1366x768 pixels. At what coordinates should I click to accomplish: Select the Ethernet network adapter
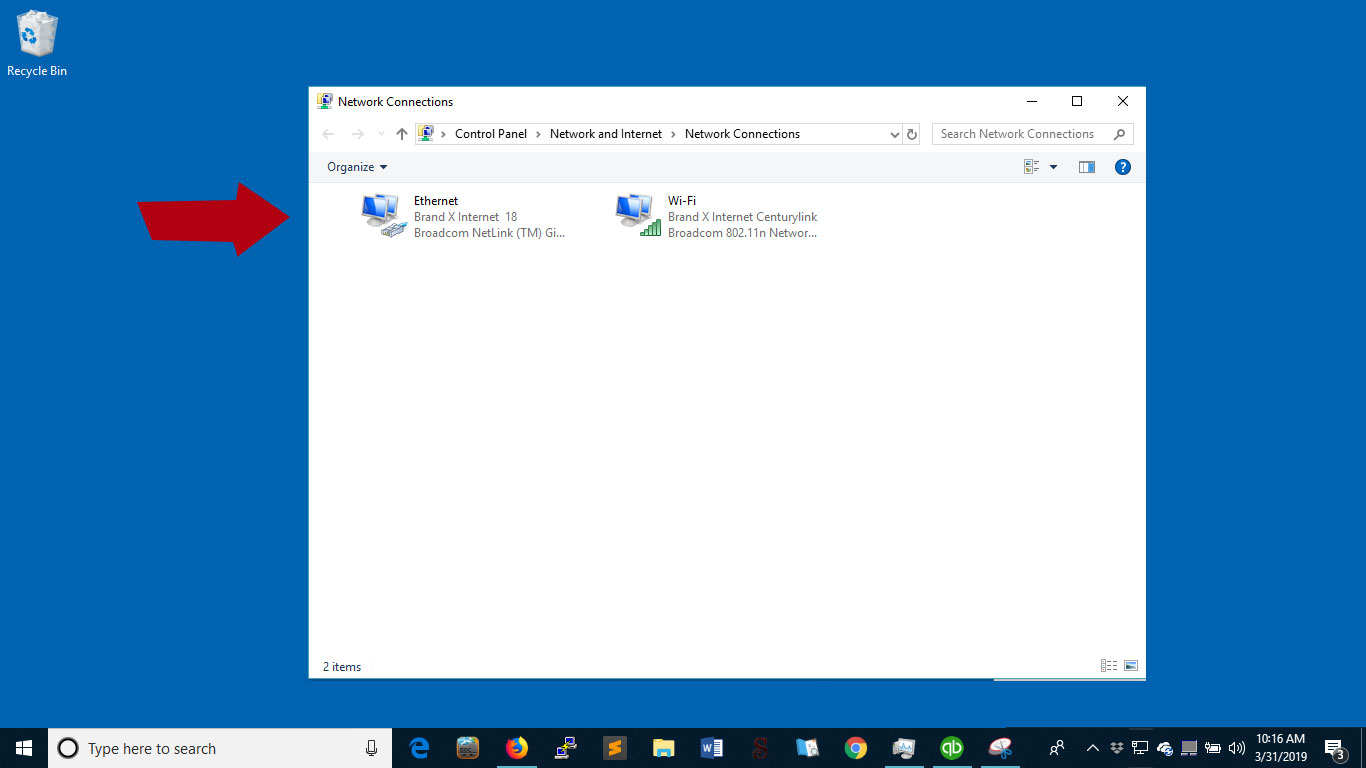pyautogui.click(x=465, y=217)
